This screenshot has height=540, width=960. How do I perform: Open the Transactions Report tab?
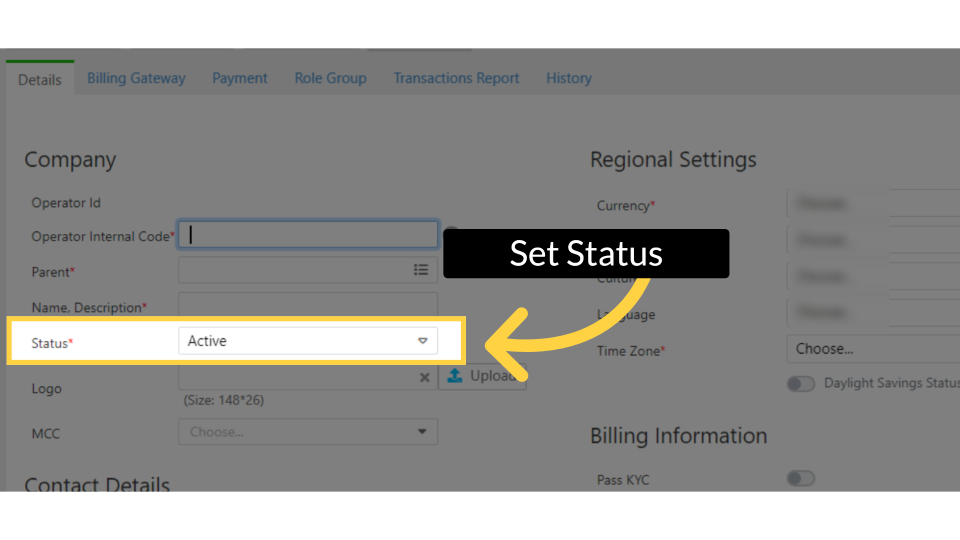pos(456,78)
